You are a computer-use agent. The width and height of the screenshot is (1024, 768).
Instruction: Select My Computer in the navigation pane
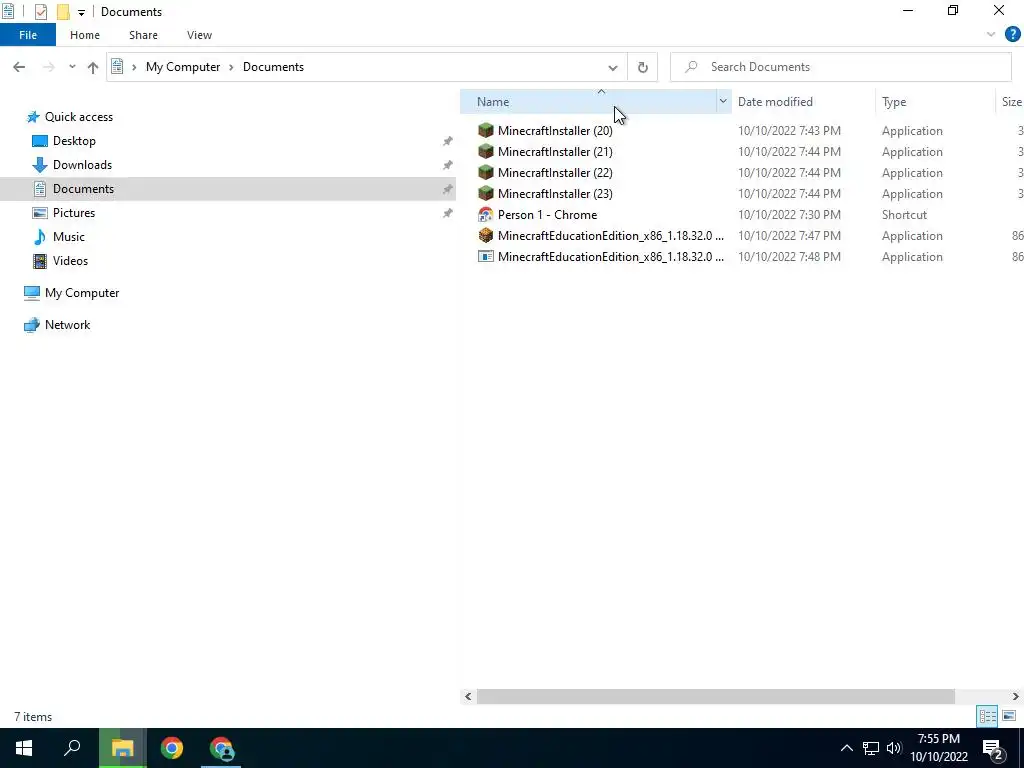pyautogui.click(x=82, y=293)
